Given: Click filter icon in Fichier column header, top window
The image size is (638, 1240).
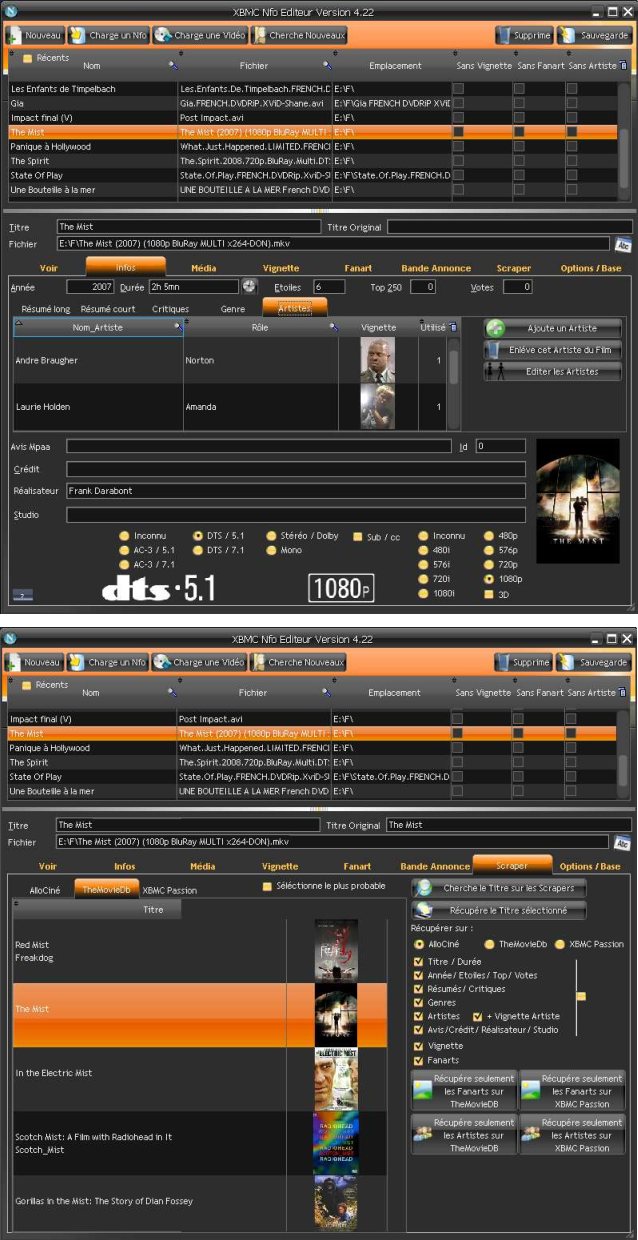Looking at the screenshot, I should coord(326,65).
